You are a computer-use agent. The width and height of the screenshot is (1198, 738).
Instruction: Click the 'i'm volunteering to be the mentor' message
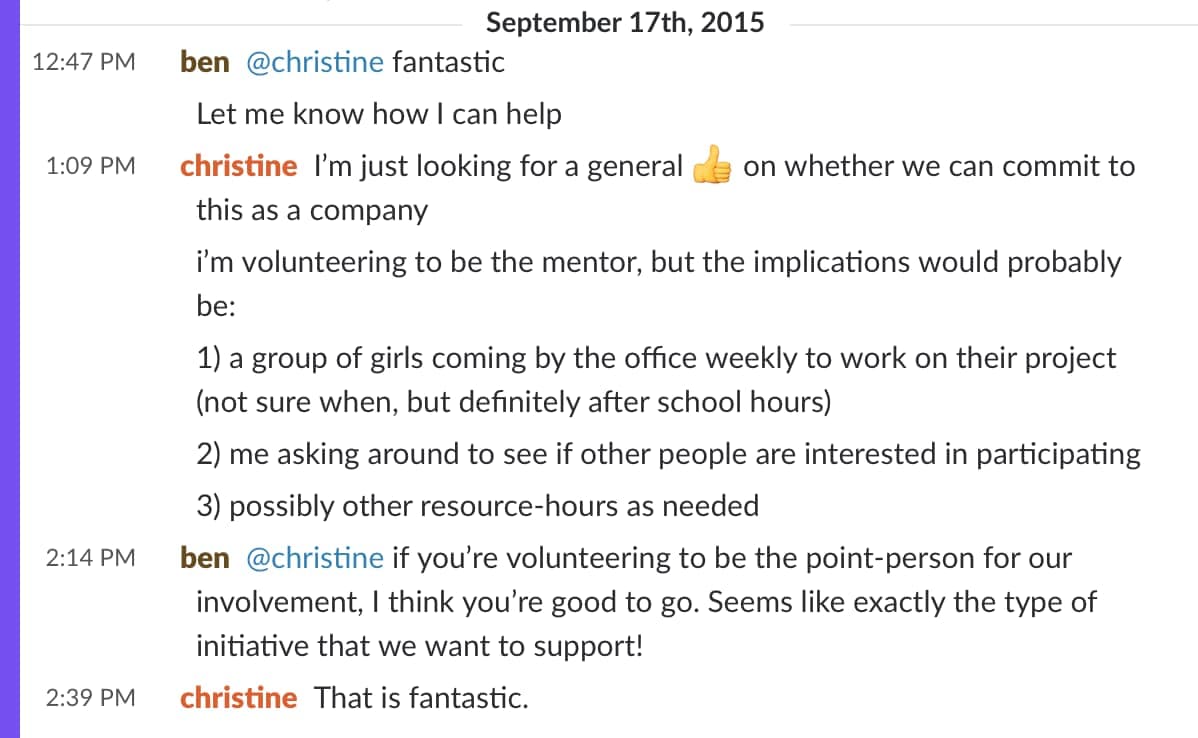(x=659, y=283)
